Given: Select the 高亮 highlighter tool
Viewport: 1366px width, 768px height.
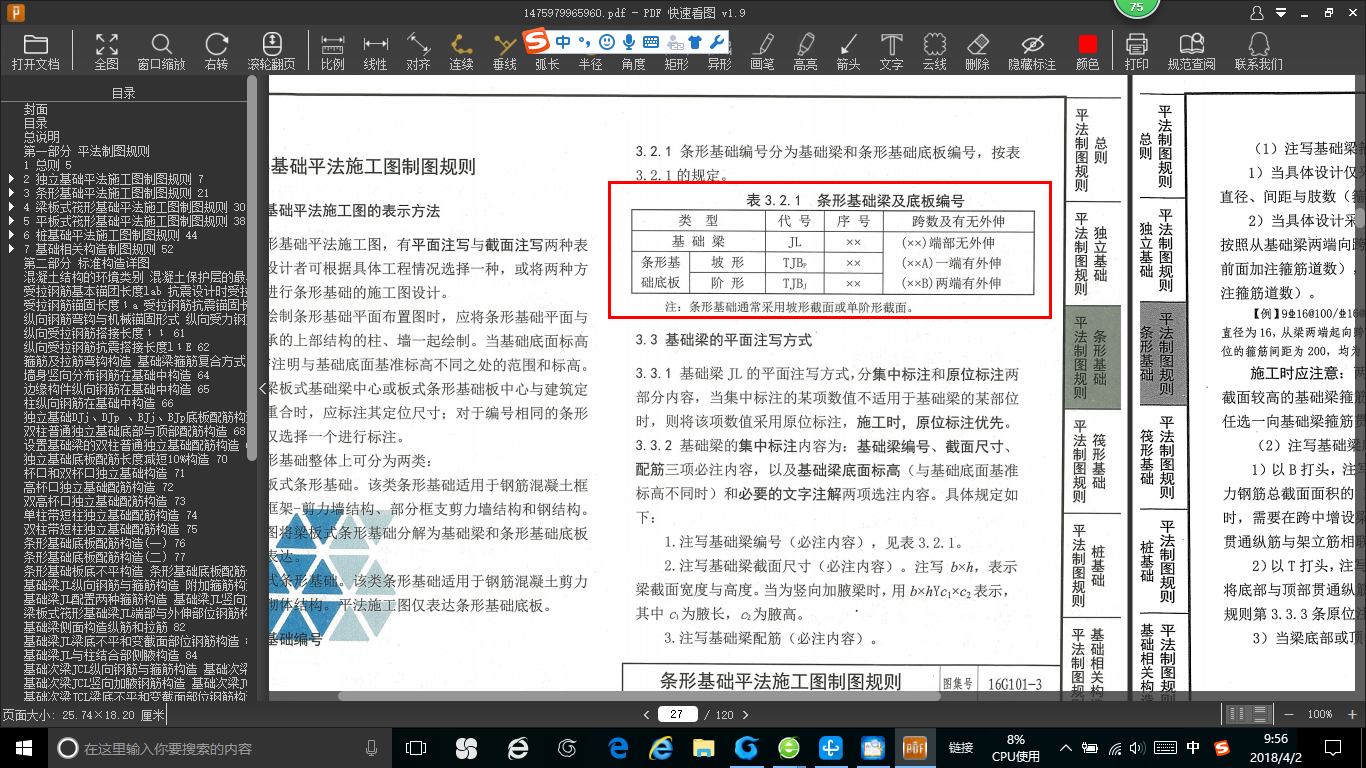Looking at the screenshot, I should (805, 52).
